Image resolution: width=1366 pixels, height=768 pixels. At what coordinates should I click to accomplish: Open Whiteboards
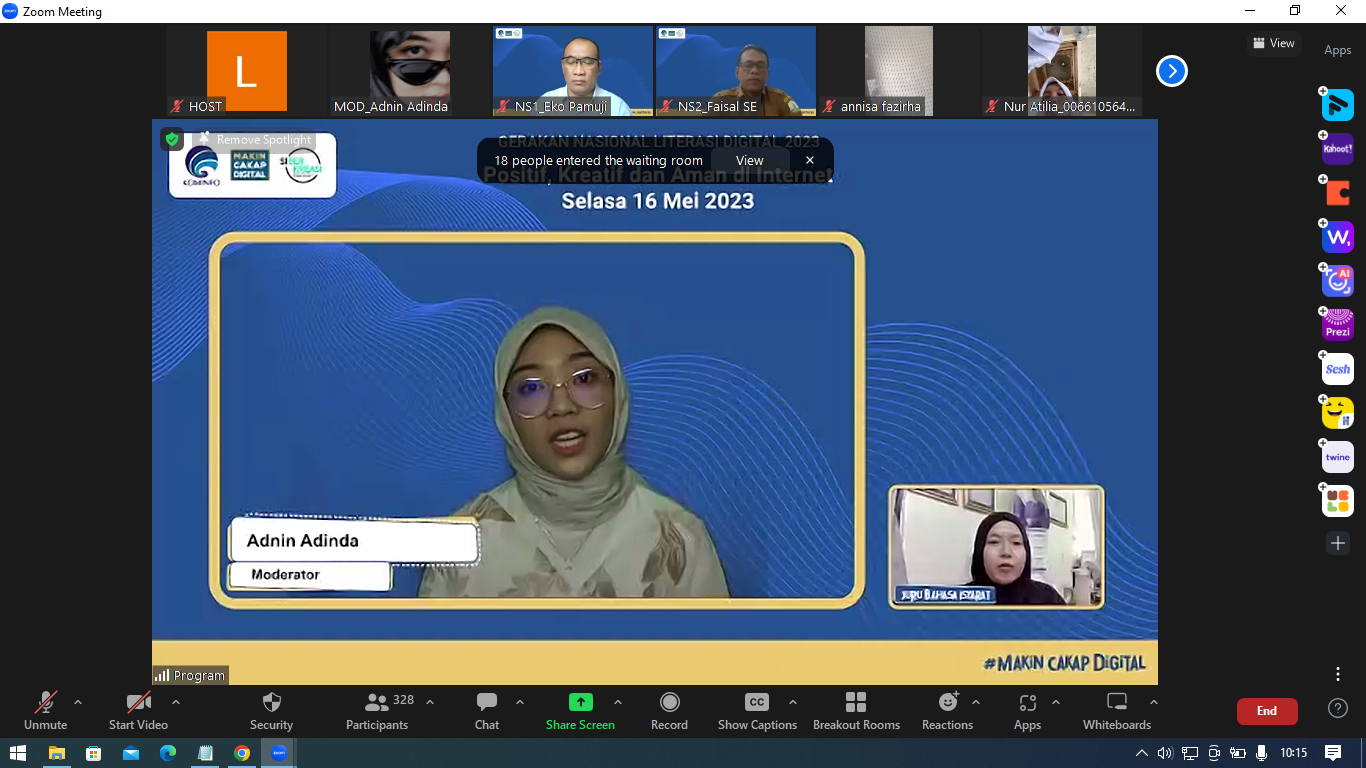(x=1117, y=711)
